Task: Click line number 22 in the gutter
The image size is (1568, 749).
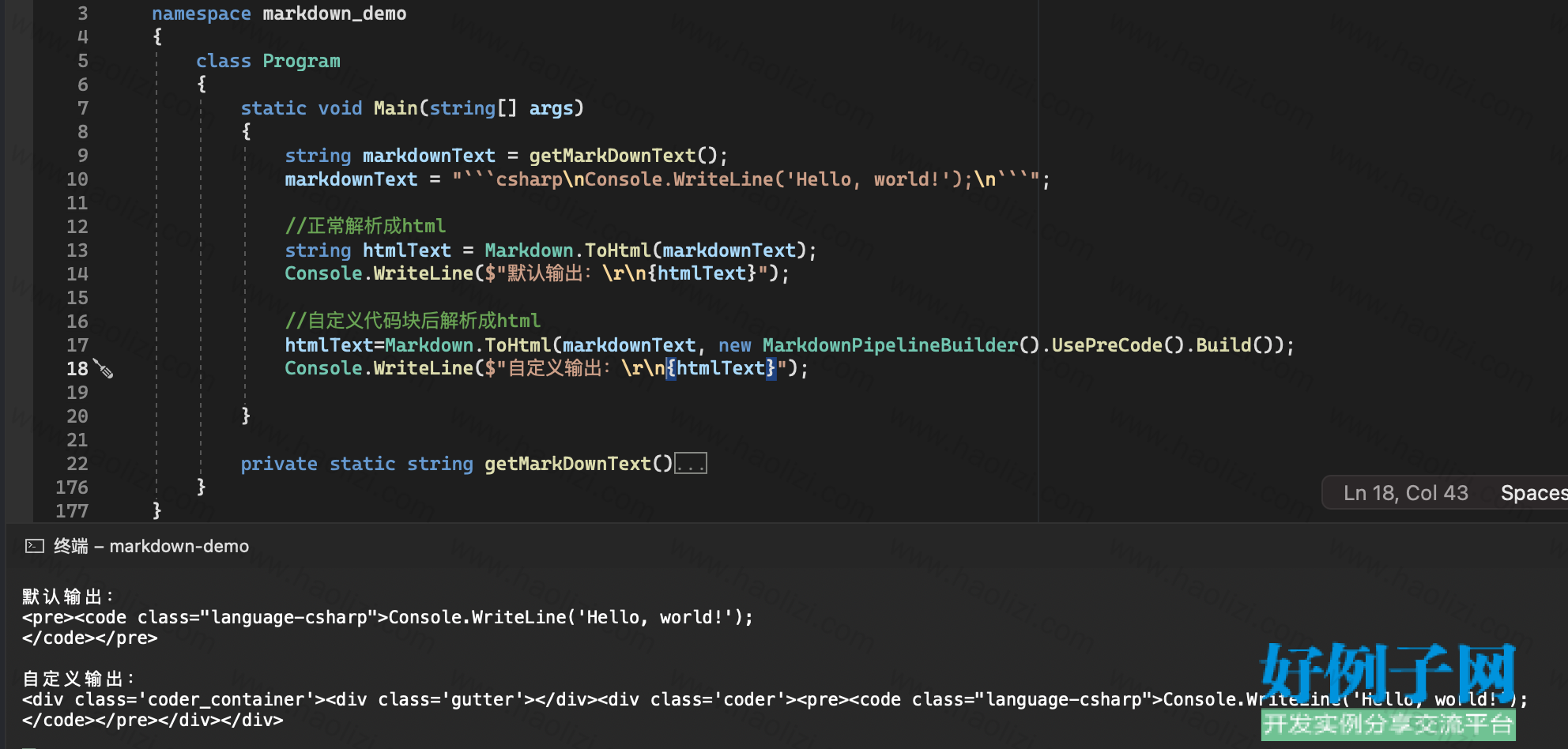Action: (x=77, y=464)
